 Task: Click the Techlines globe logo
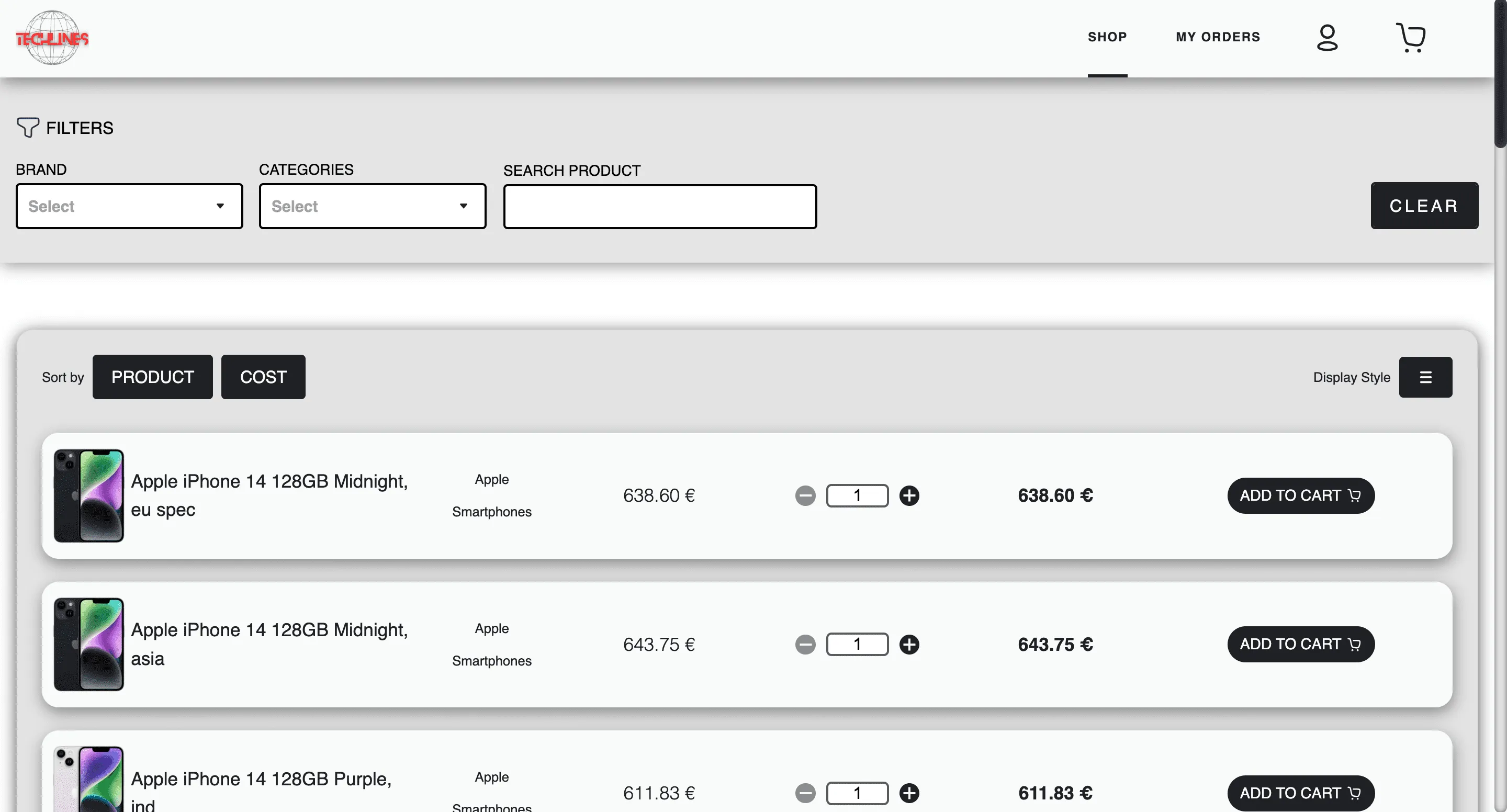(52, 38)
